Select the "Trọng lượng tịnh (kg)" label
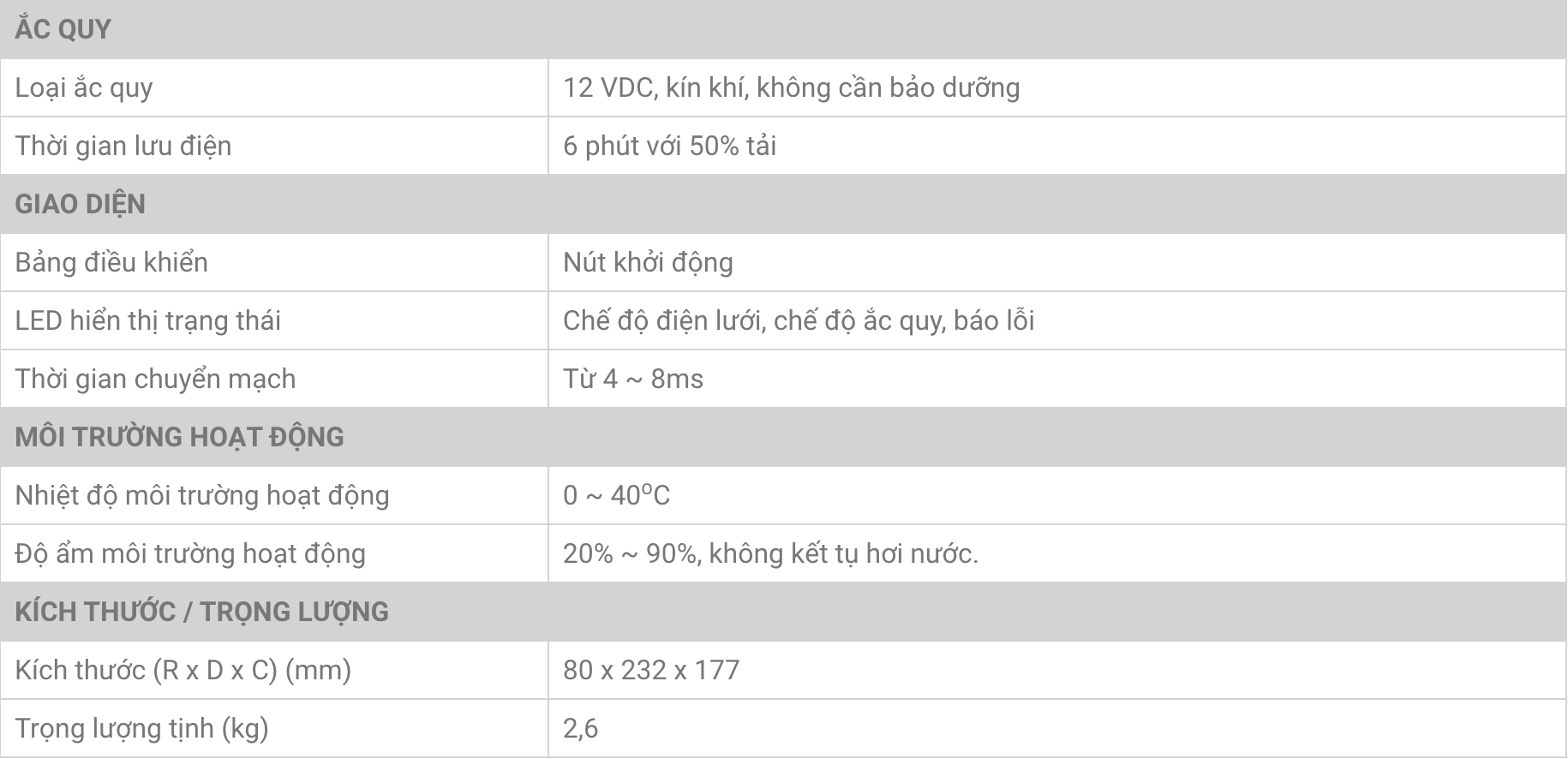The height and width of the screenshot is (759, 1568). (x=142, y=728)
